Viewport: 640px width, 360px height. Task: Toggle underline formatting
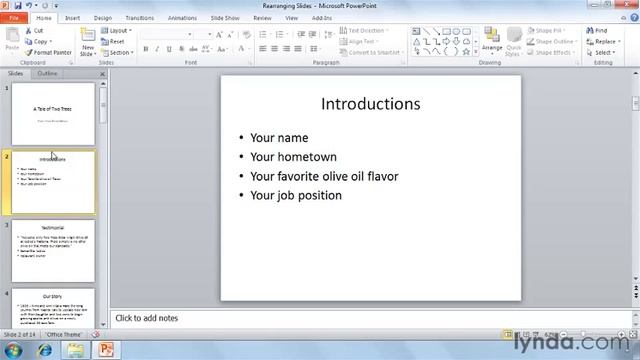pos(169,49)
